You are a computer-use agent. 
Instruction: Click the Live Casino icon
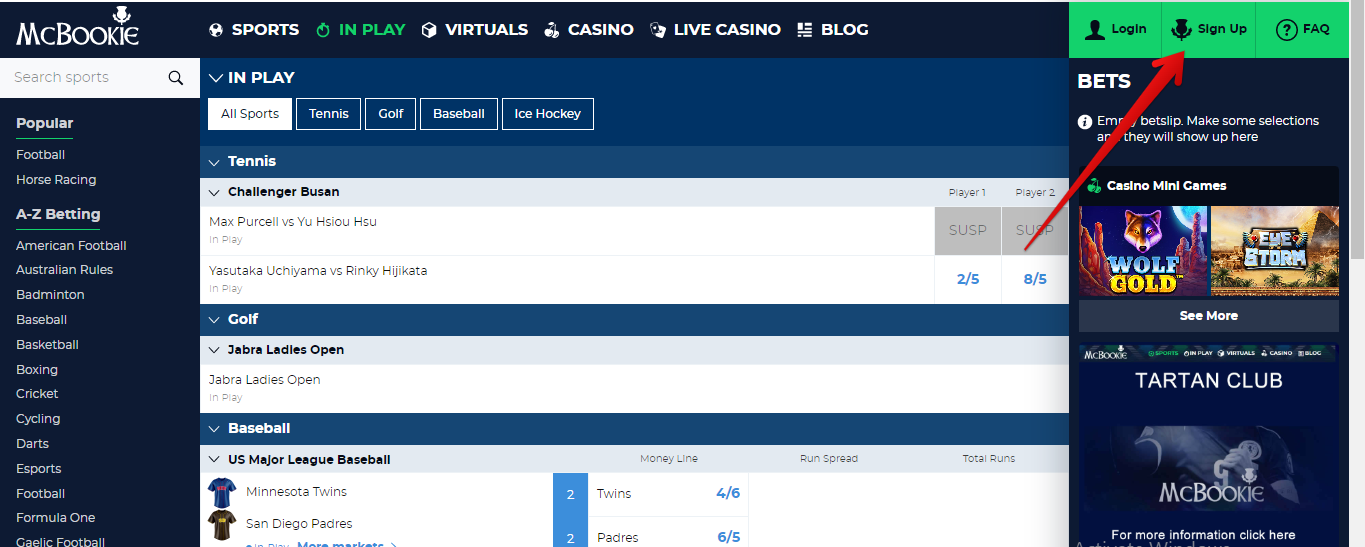click(x=657, y=30)
